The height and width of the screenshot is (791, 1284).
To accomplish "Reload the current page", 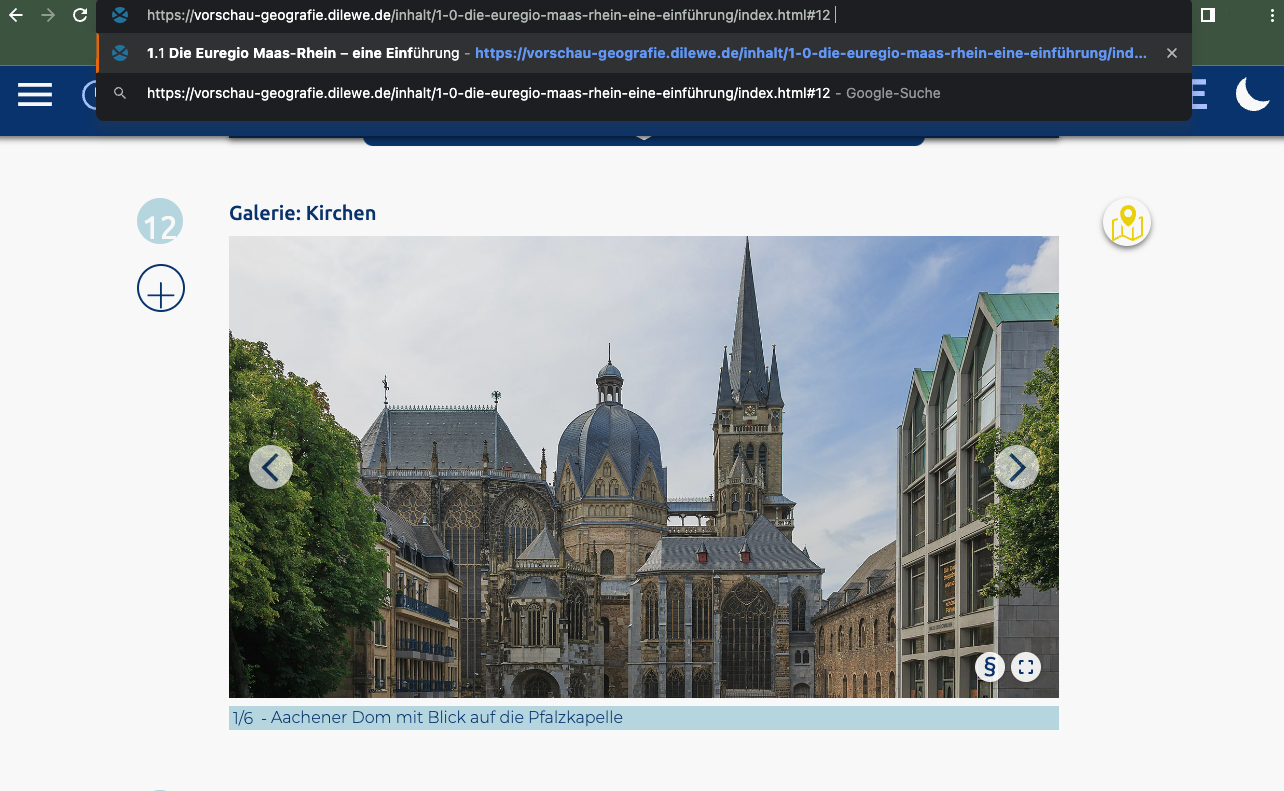I will 80,15.
